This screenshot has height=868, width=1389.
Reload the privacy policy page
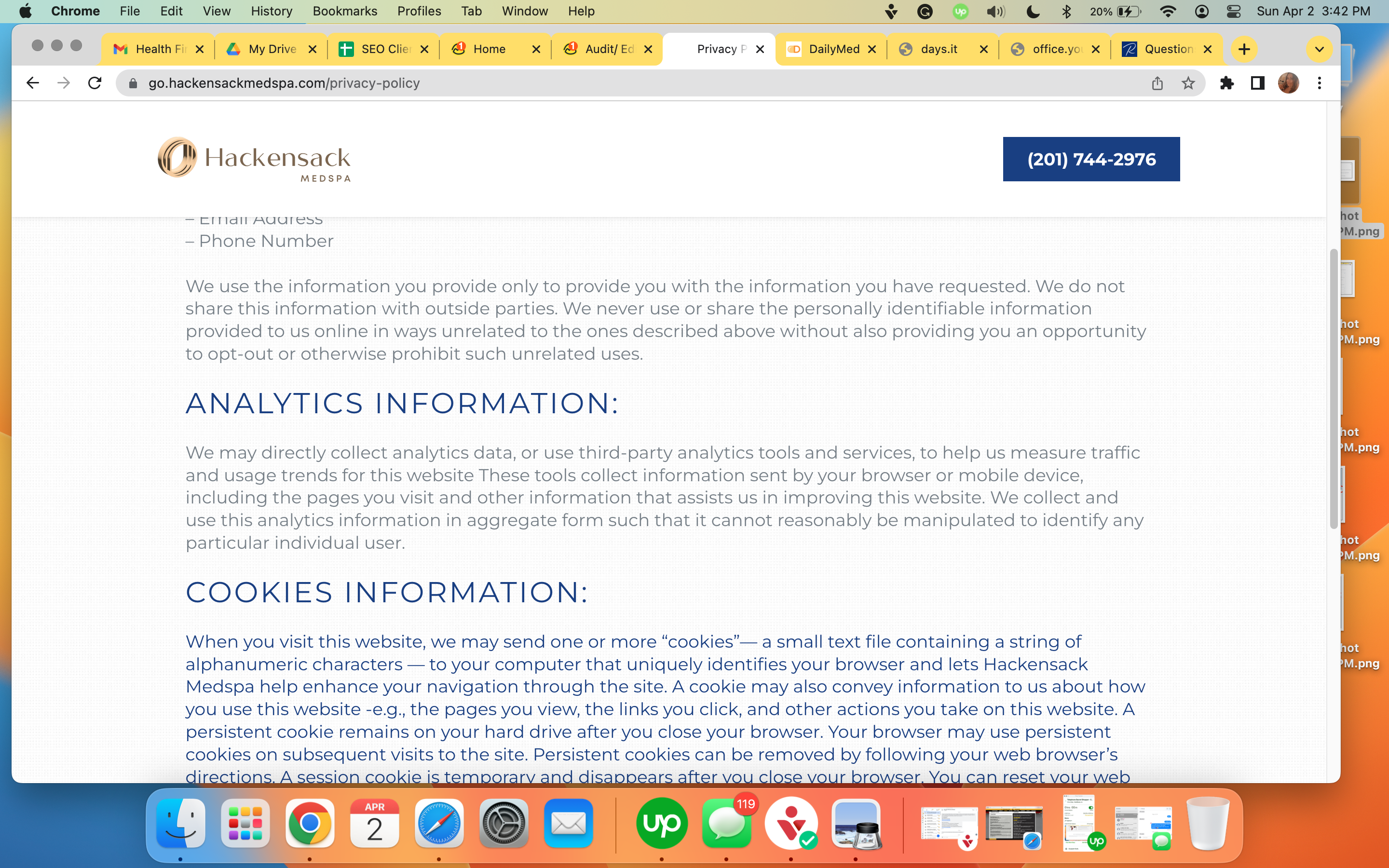[95, 83]
